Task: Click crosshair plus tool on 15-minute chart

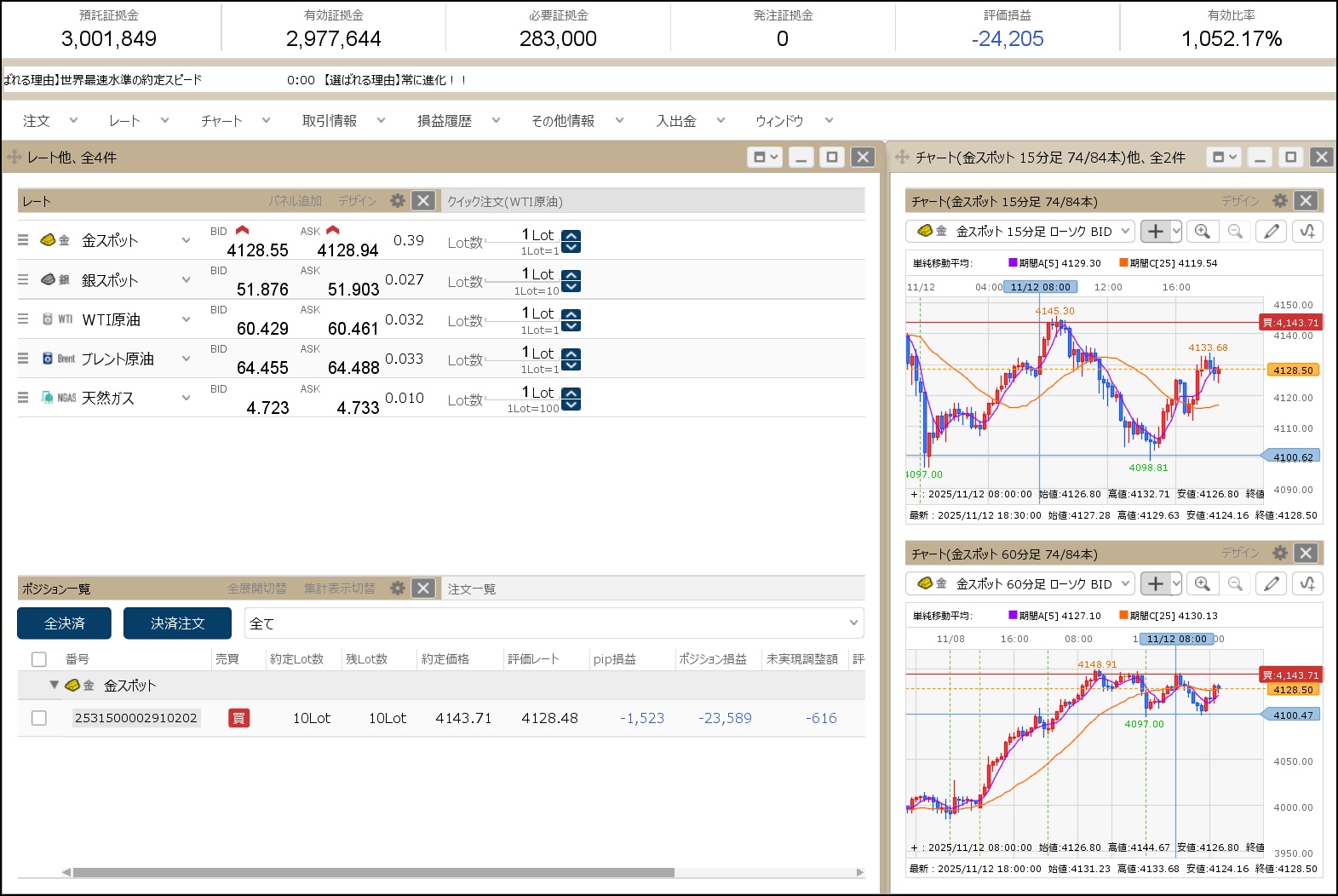Action: (x=1155, y=231)
